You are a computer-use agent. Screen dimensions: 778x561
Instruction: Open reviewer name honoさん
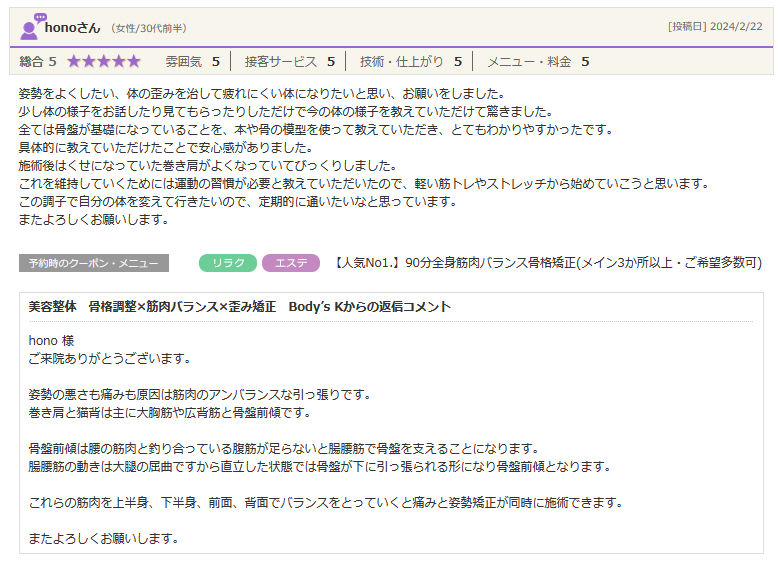click(74, 27)
